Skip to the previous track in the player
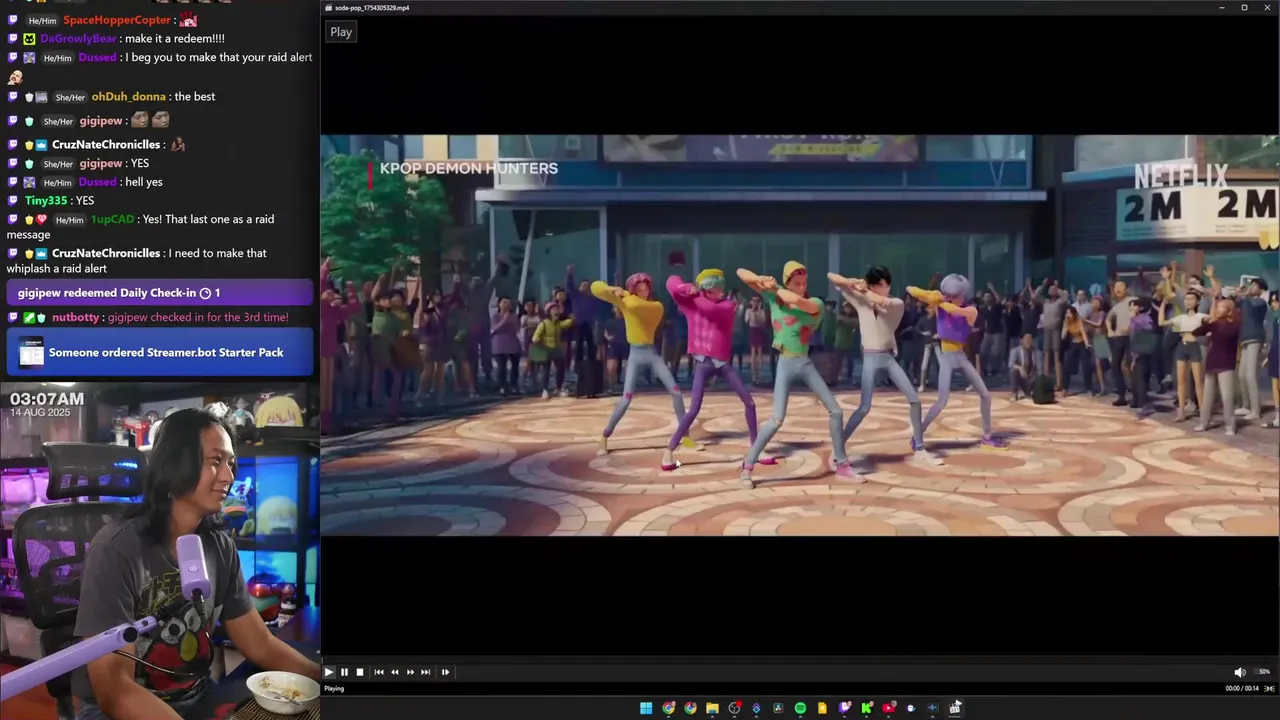1280x720 pixels. (x=379, y=672)
